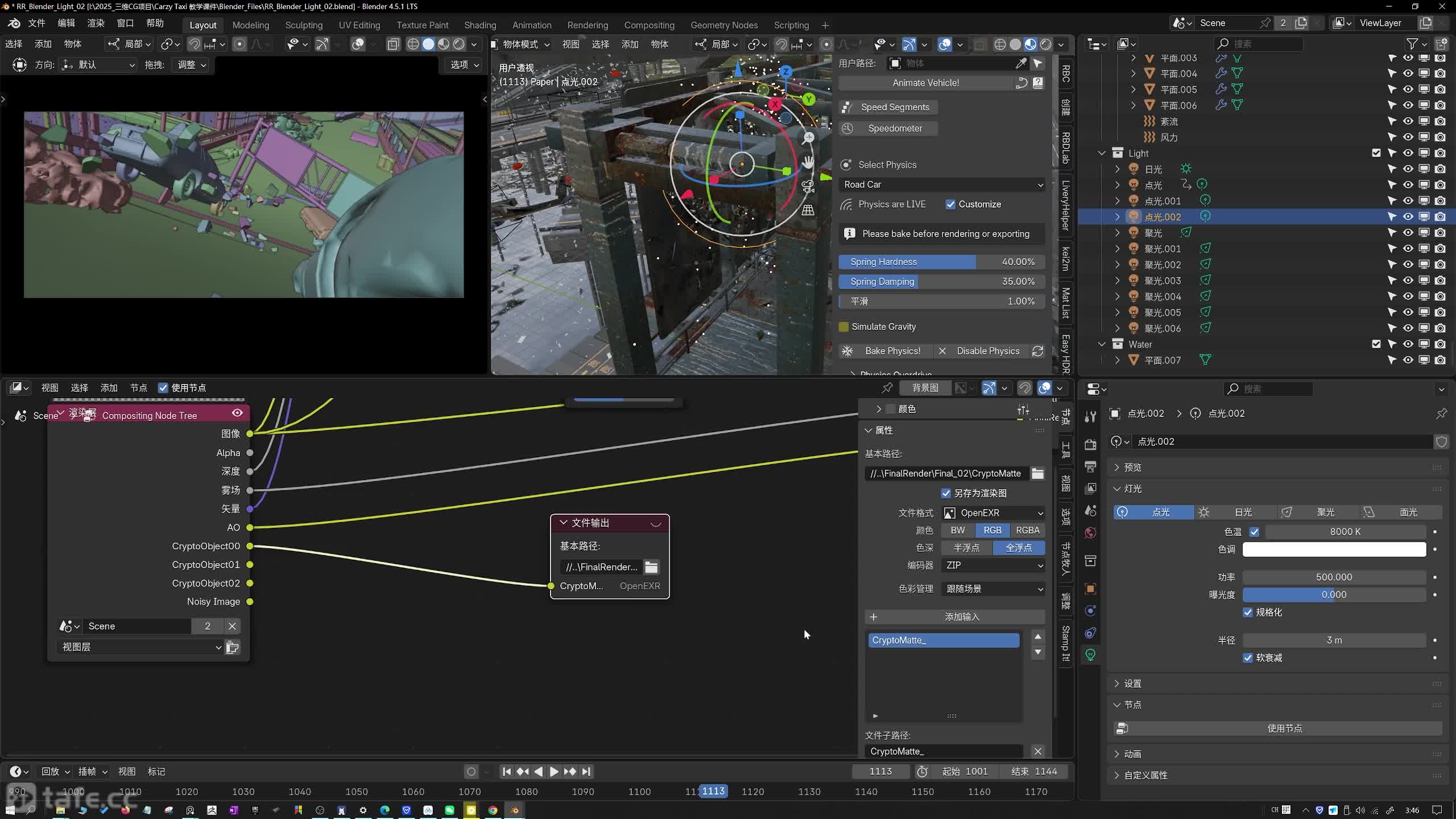The image size is (1456, 819).
Task: Switch to the Shading workspace tab
Action: pos(479,25)
